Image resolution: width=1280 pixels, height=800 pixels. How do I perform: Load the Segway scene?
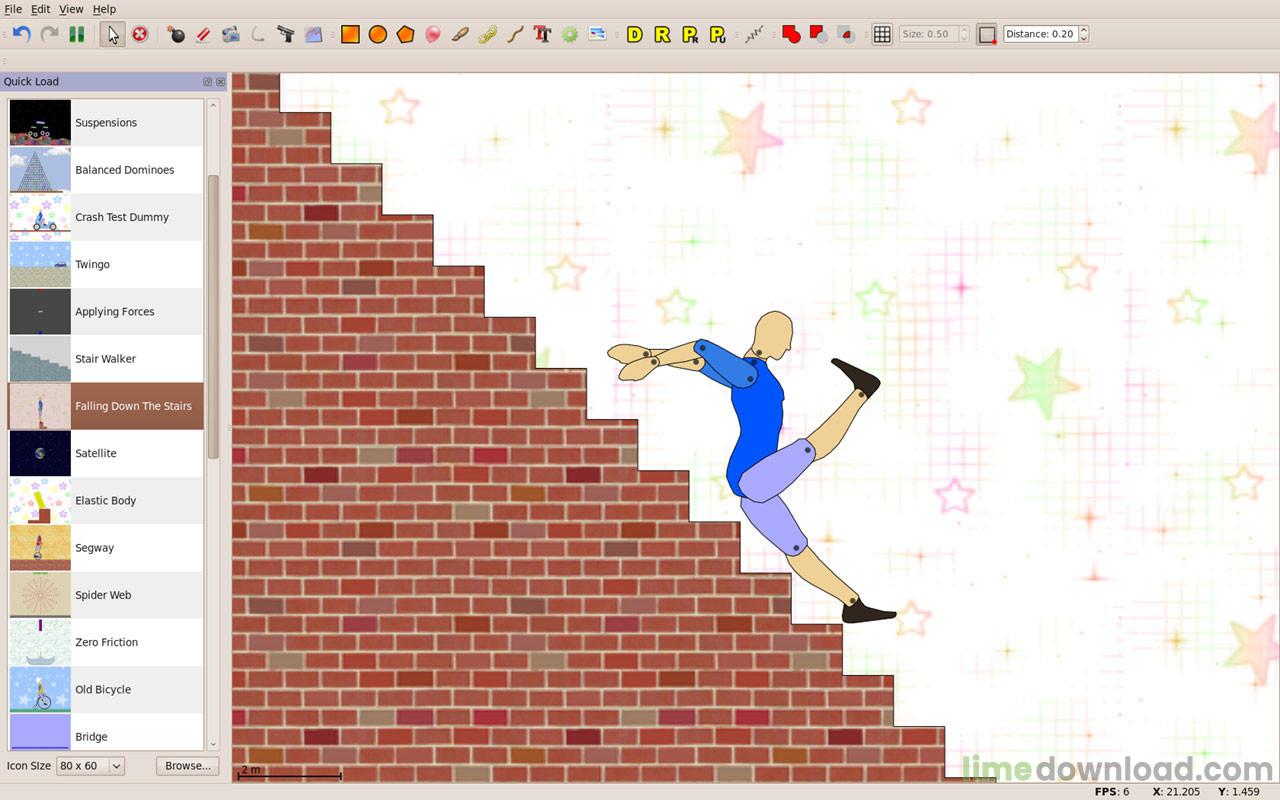point(106,548)
